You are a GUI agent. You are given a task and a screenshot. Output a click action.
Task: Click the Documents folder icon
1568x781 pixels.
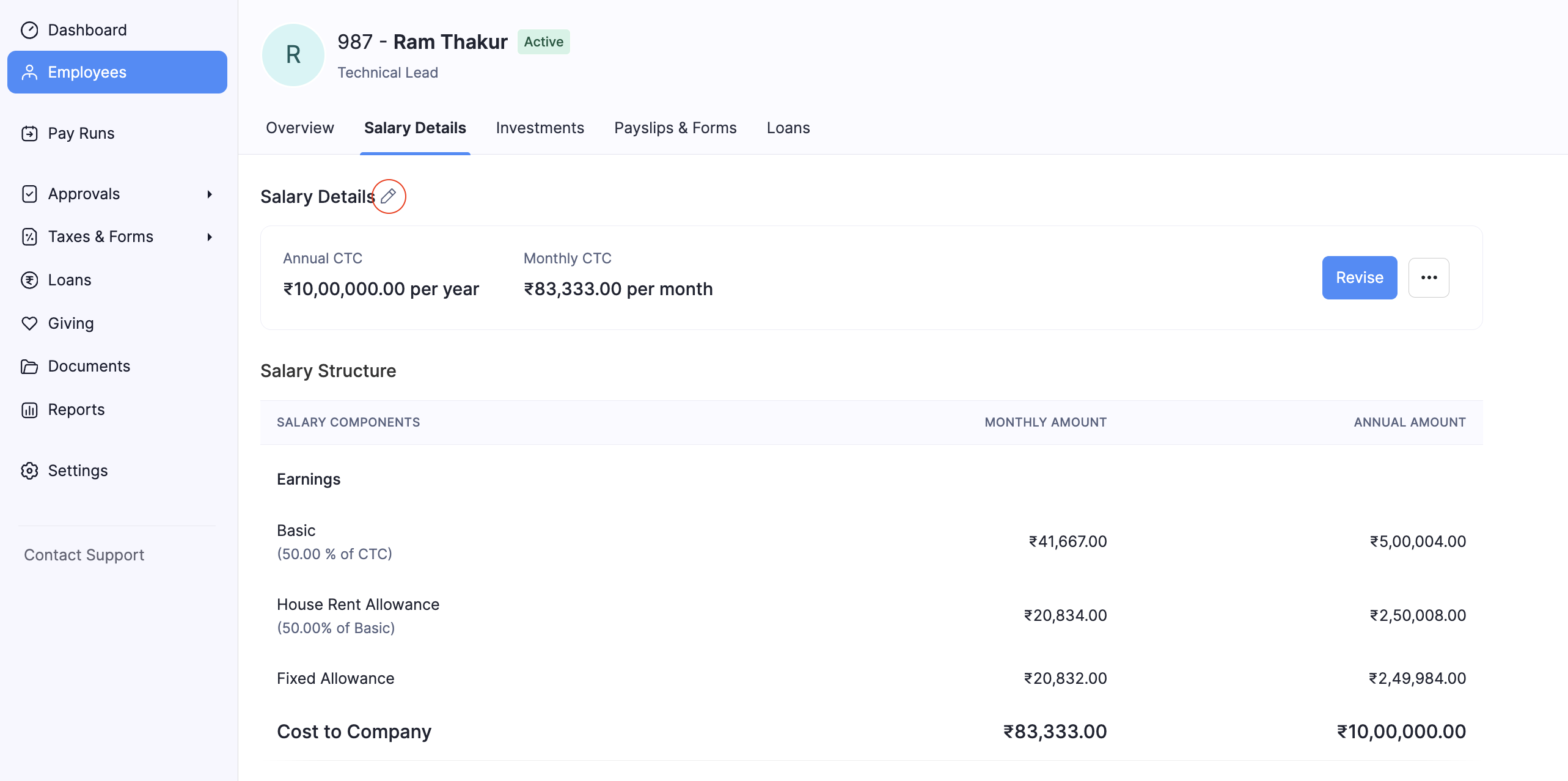(x=30, y=366)
